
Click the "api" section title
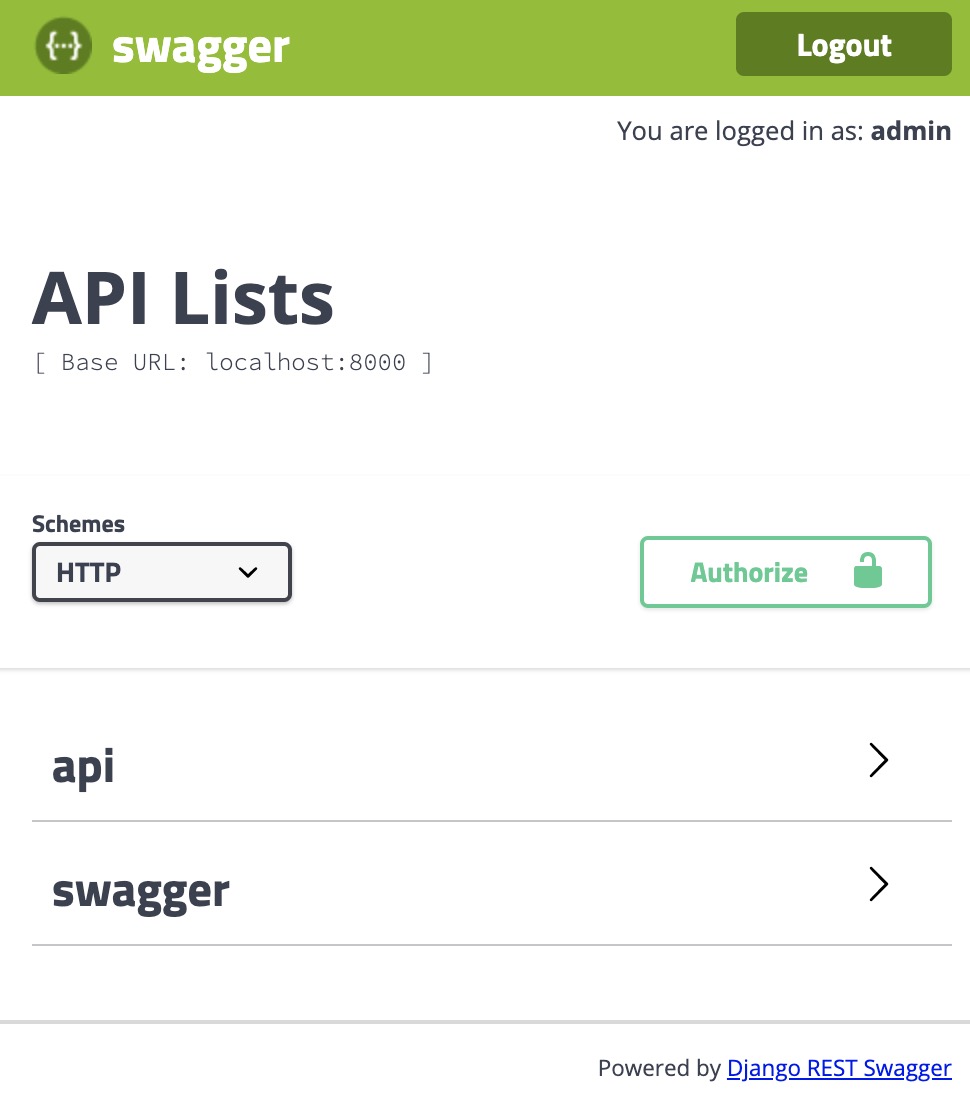(83, 766)
